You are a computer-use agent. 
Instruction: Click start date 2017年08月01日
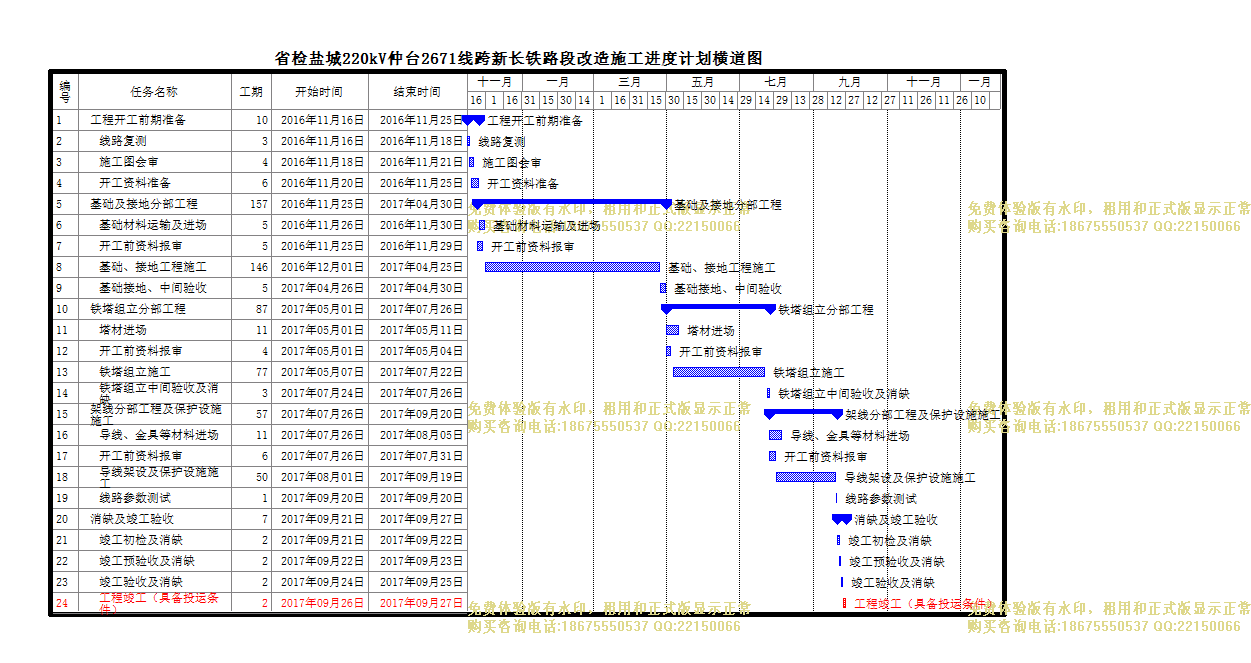point(322,477)
